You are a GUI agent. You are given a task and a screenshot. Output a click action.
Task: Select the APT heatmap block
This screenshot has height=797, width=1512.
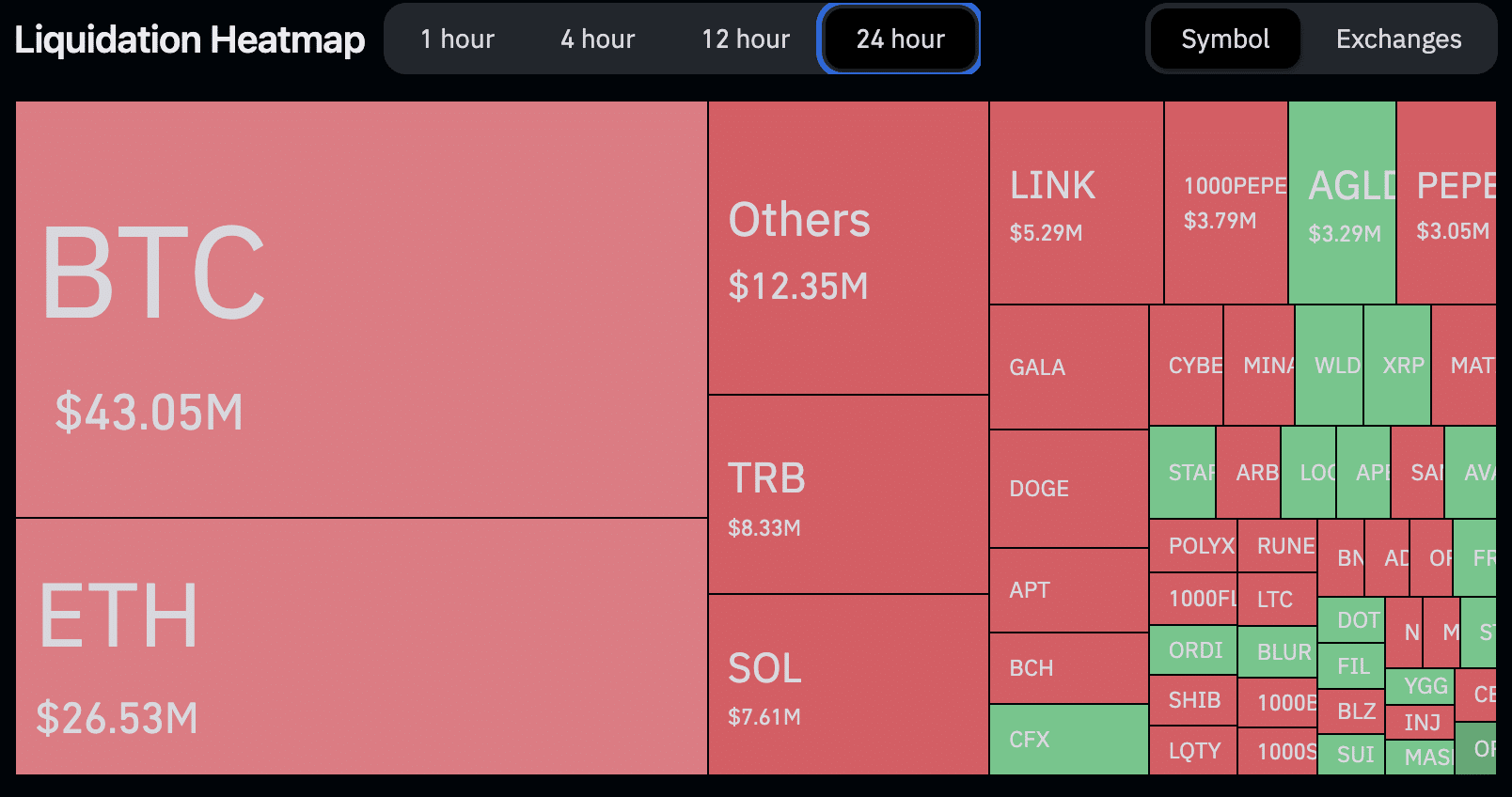pyautogui.click(x=1068, y=590)
